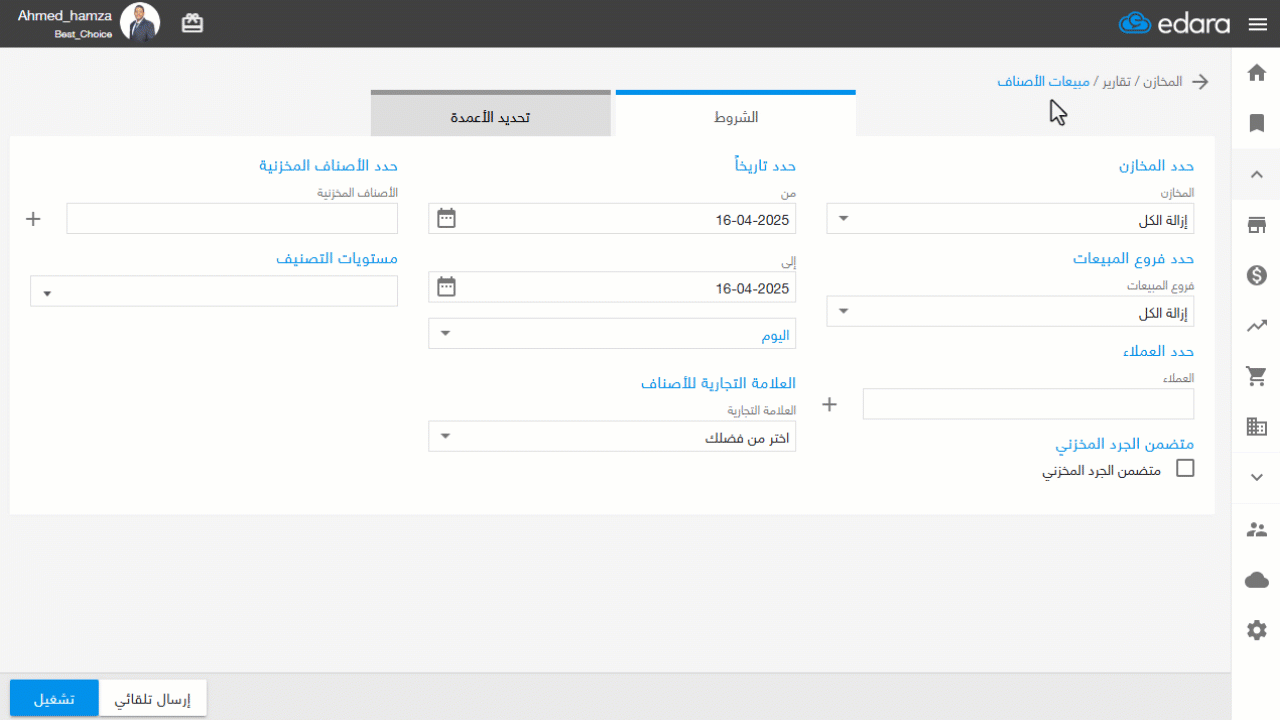Open calendar picker for the من date
Image resolution: width=1280 pixels, height=720 pixels.
446,218
